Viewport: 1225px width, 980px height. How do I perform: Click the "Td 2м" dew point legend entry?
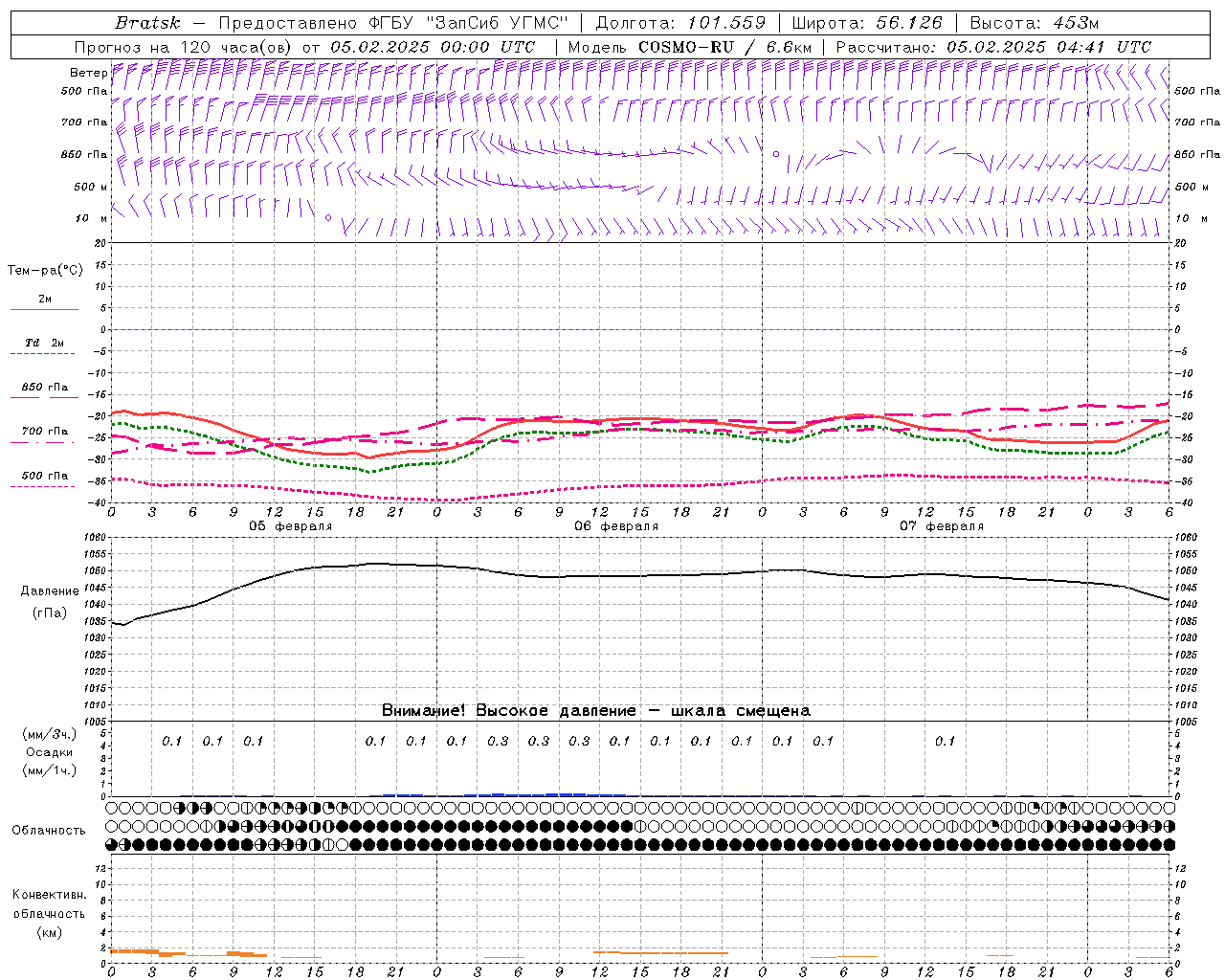click(x=44, y=343)
